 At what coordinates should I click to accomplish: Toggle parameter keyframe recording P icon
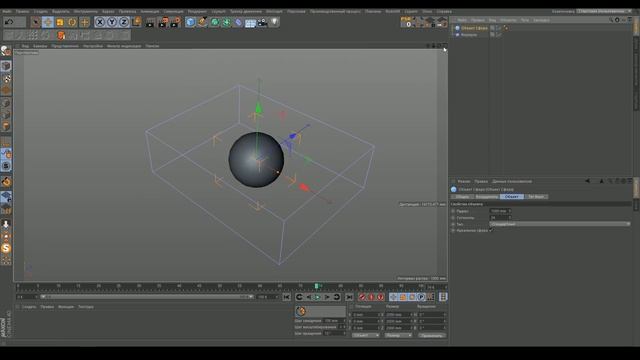coord(421,297)
